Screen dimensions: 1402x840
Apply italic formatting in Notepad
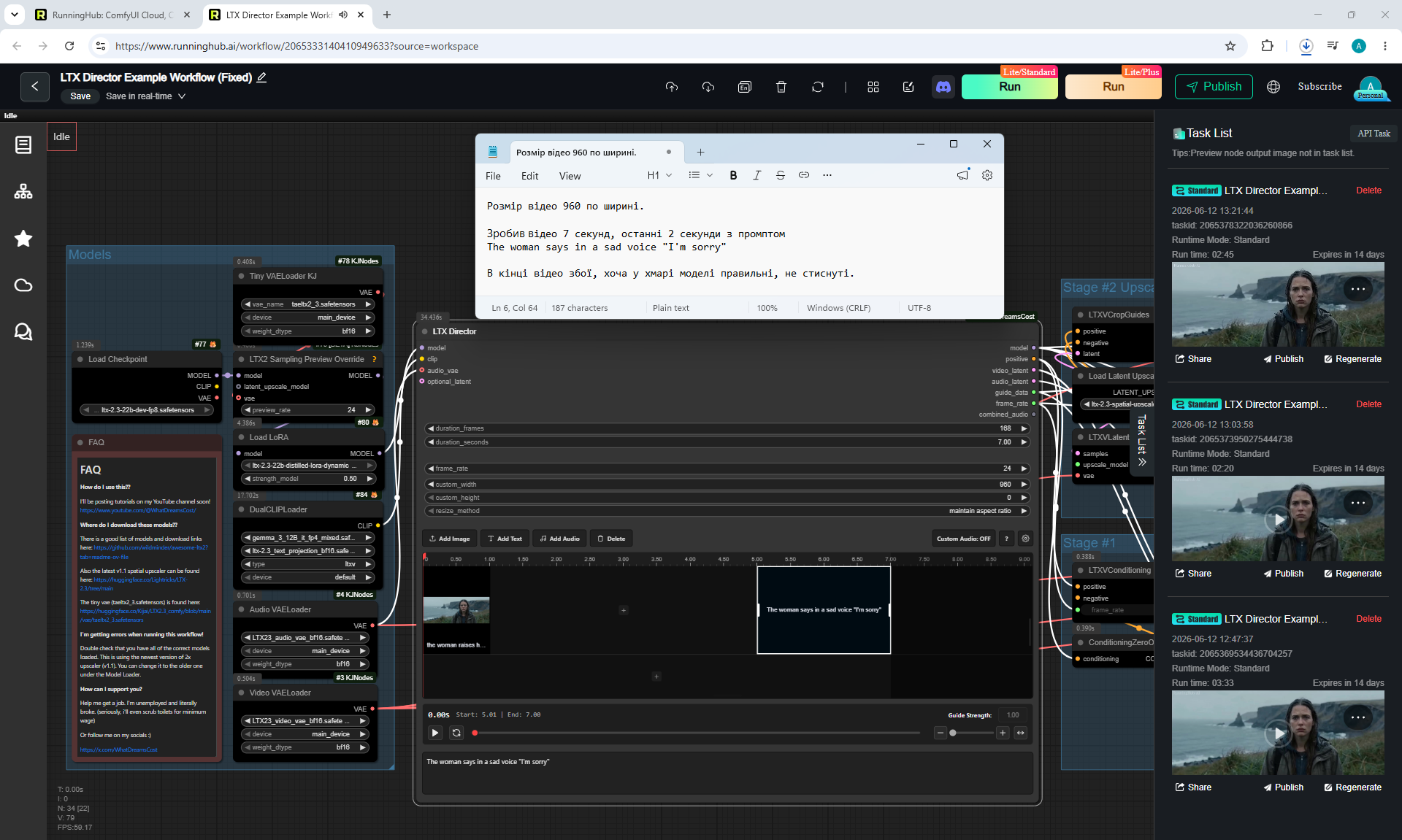point(757,175)
